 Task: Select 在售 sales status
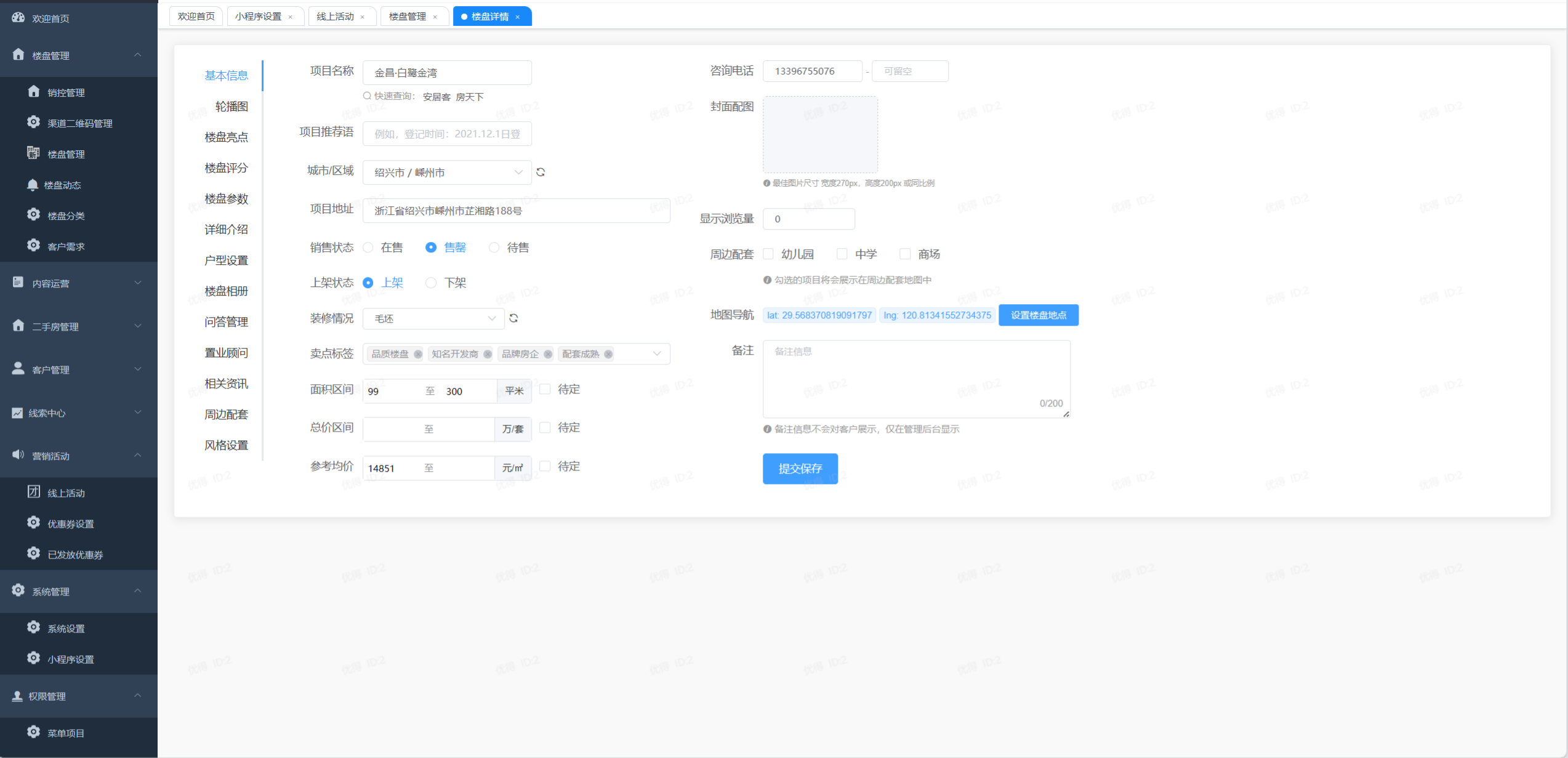[x=368, y=248]
